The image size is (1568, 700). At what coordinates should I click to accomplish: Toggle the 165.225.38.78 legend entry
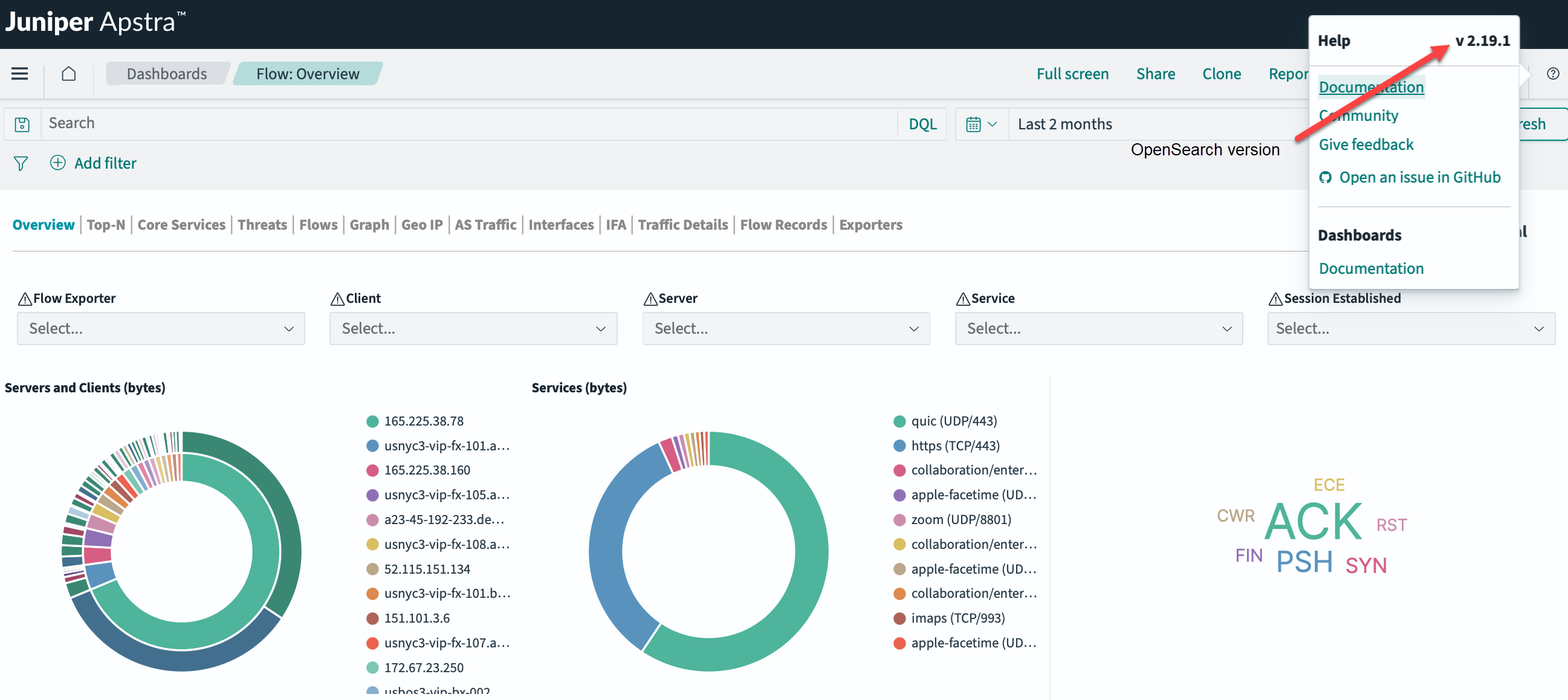[x=424, y=421]
